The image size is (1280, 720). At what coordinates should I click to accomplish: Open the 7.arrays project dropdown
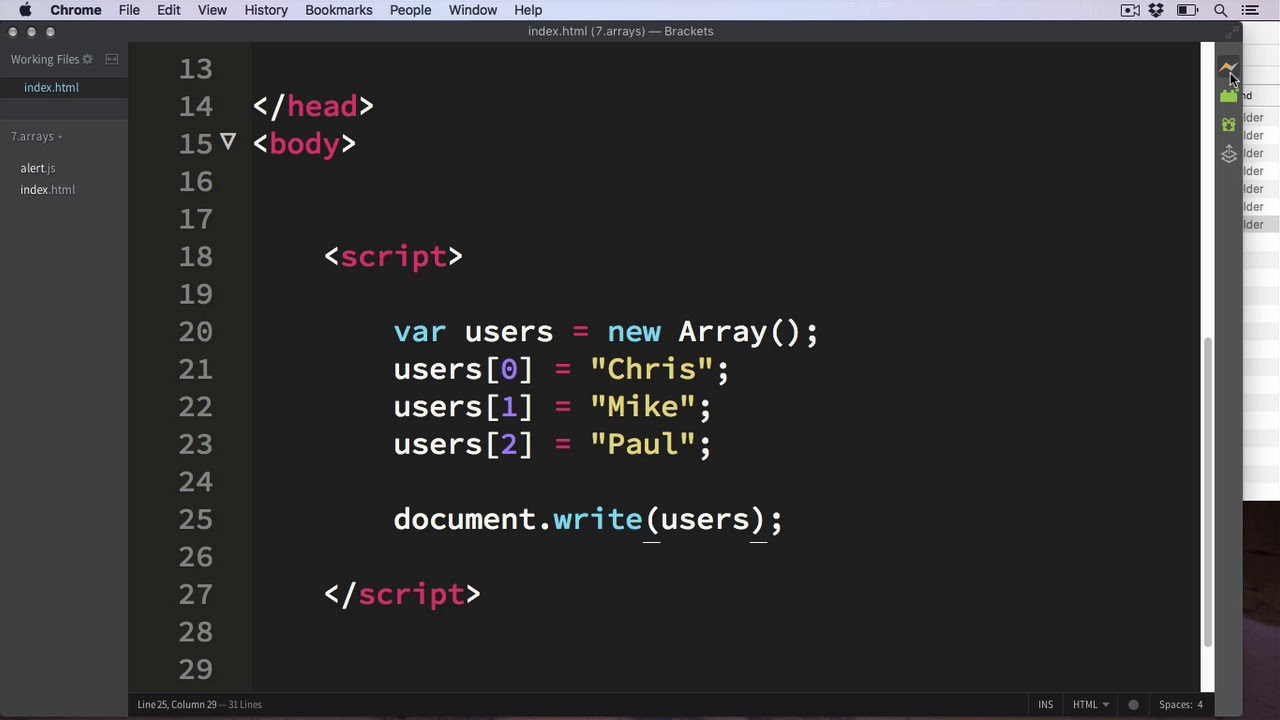pos(36,136)
